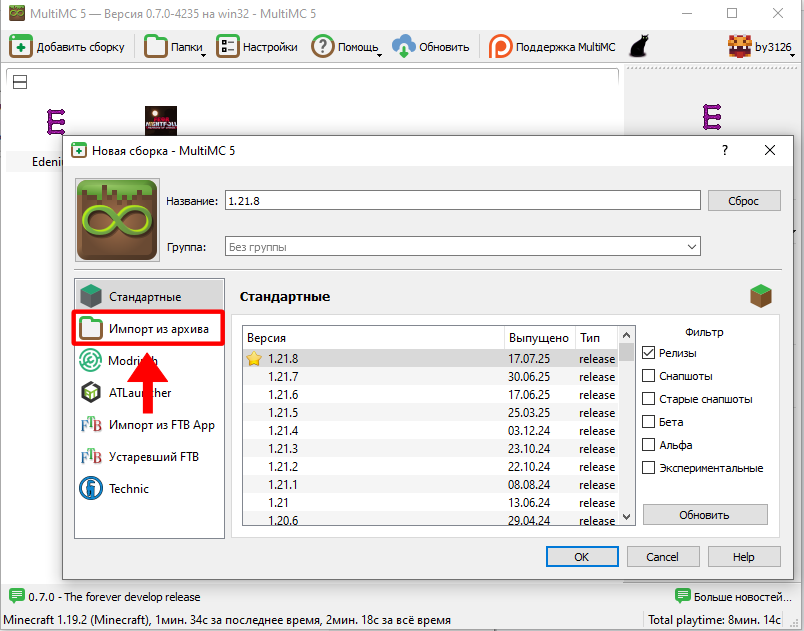Select version 1.21.6 row

[430, 395]
